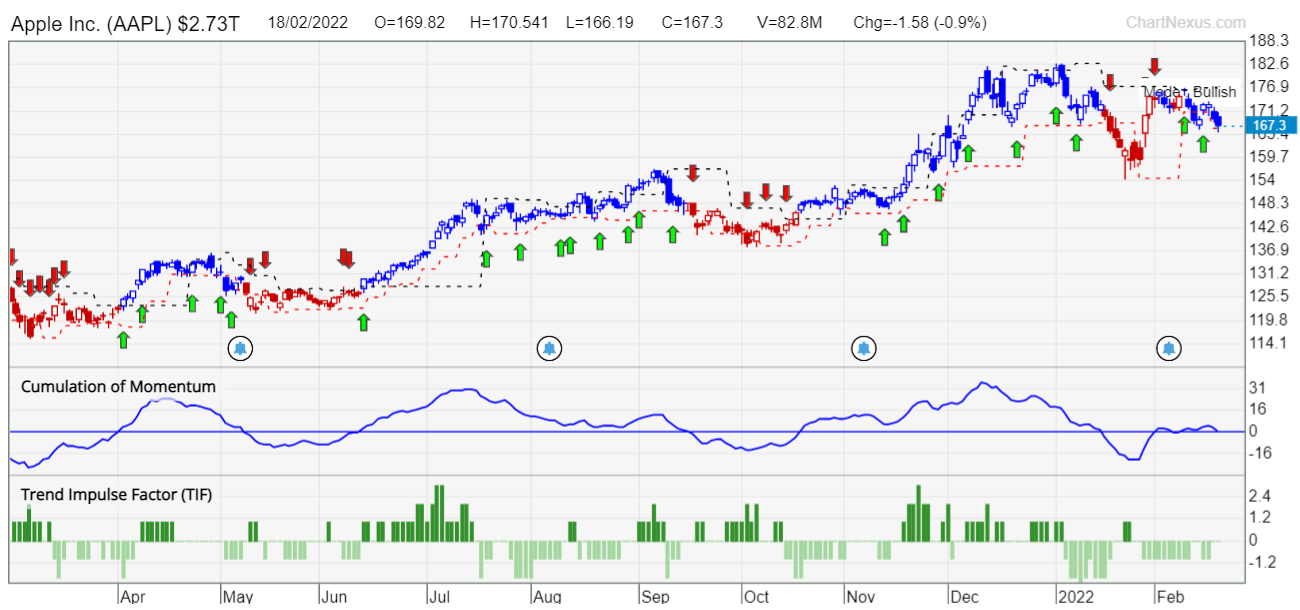Click the 154 price axis label
Screen dimensions: 1300x610
(x=1264, y=179)
